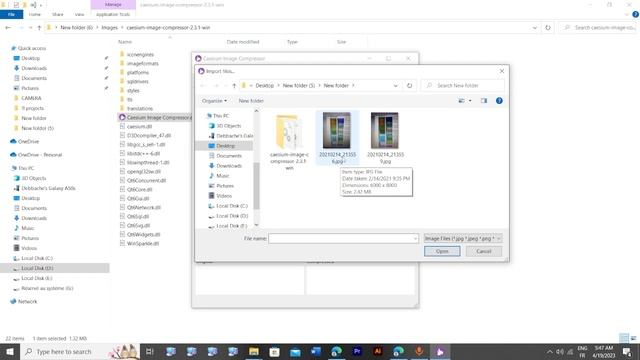Select Pictures in Import dialog tree
The height and width of the screenshot is (360, 640).
(225, 186)
